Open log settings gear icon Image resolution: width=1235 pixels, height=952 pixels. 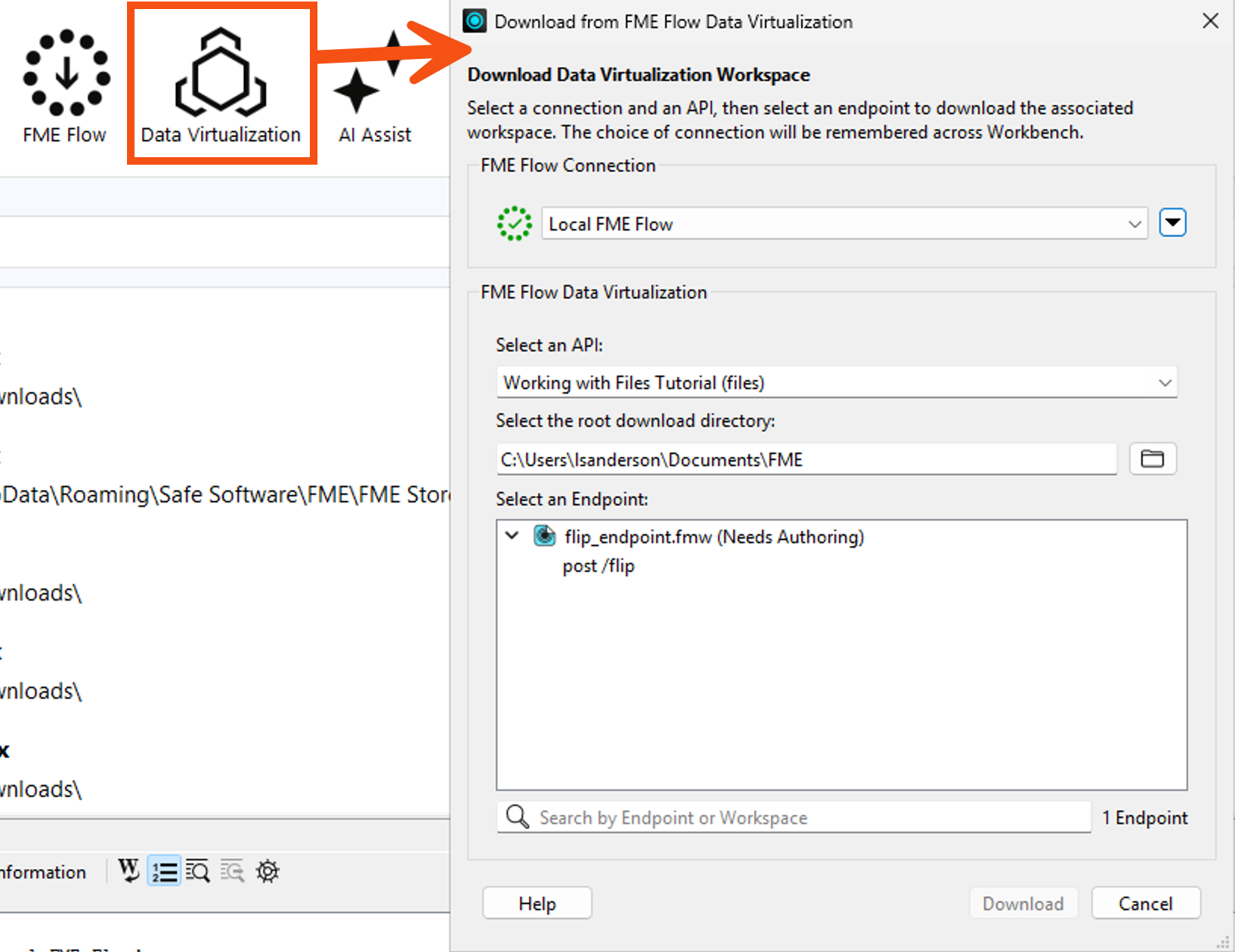point(268,871)
